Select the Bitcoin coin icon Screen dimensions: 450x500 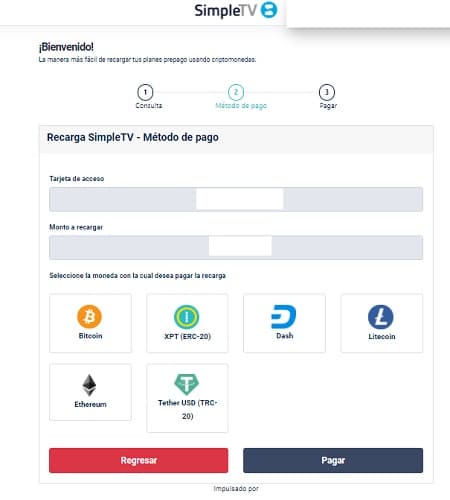(x=89, y=316)
